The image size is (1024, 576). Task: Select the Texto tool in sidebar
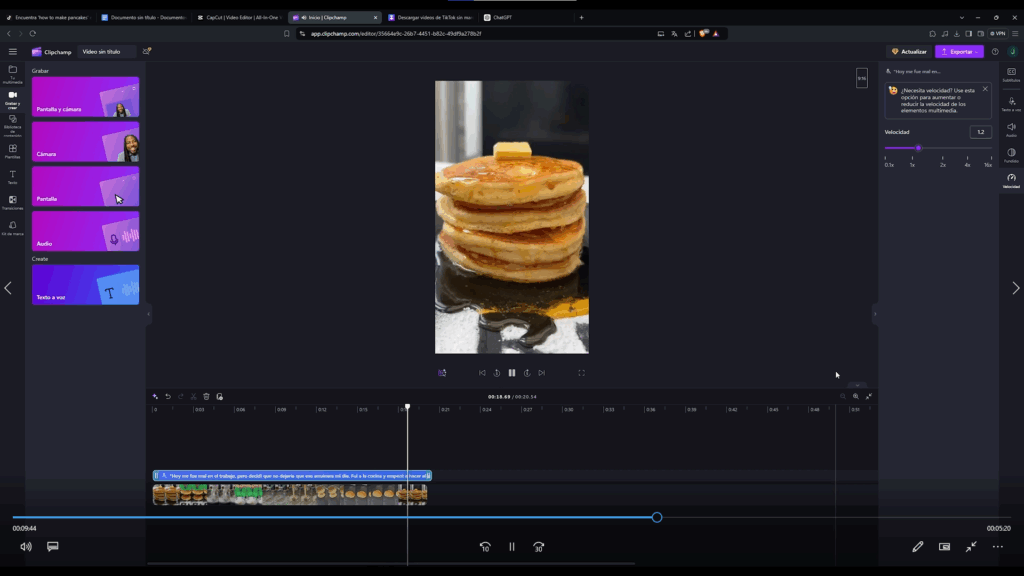13,177
